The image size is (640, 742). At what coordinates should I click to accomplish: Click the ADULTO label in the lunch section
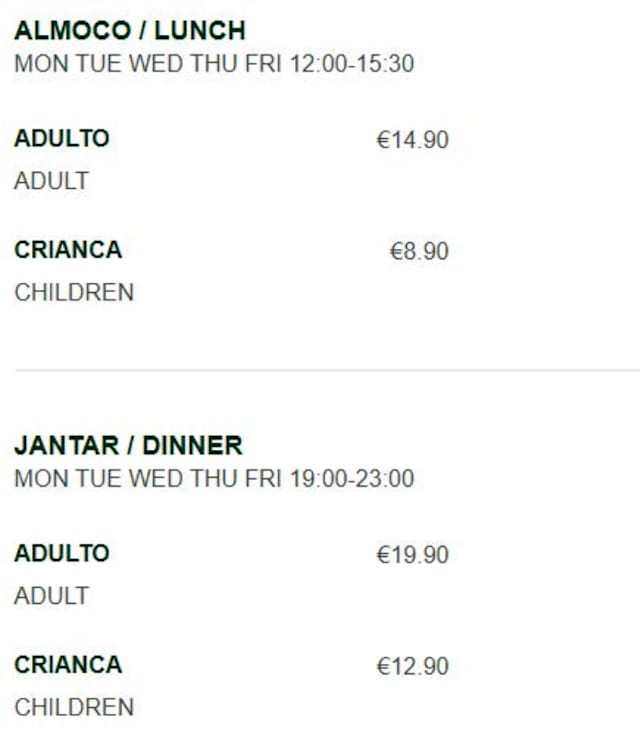(62, 139)
